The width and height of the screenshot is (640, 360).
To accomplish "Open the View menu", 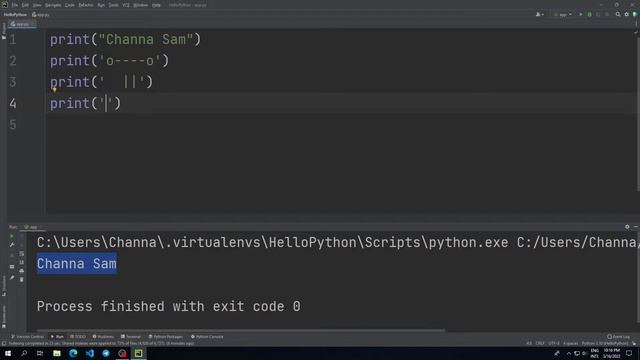I will coord(37,5).
